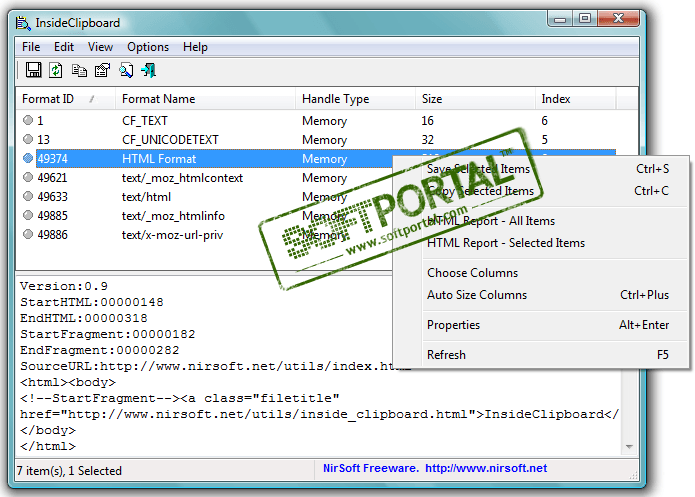Click the scroll down arrow in text pane
This screenshot has height=497, width=695.
(x=629, y=446)
